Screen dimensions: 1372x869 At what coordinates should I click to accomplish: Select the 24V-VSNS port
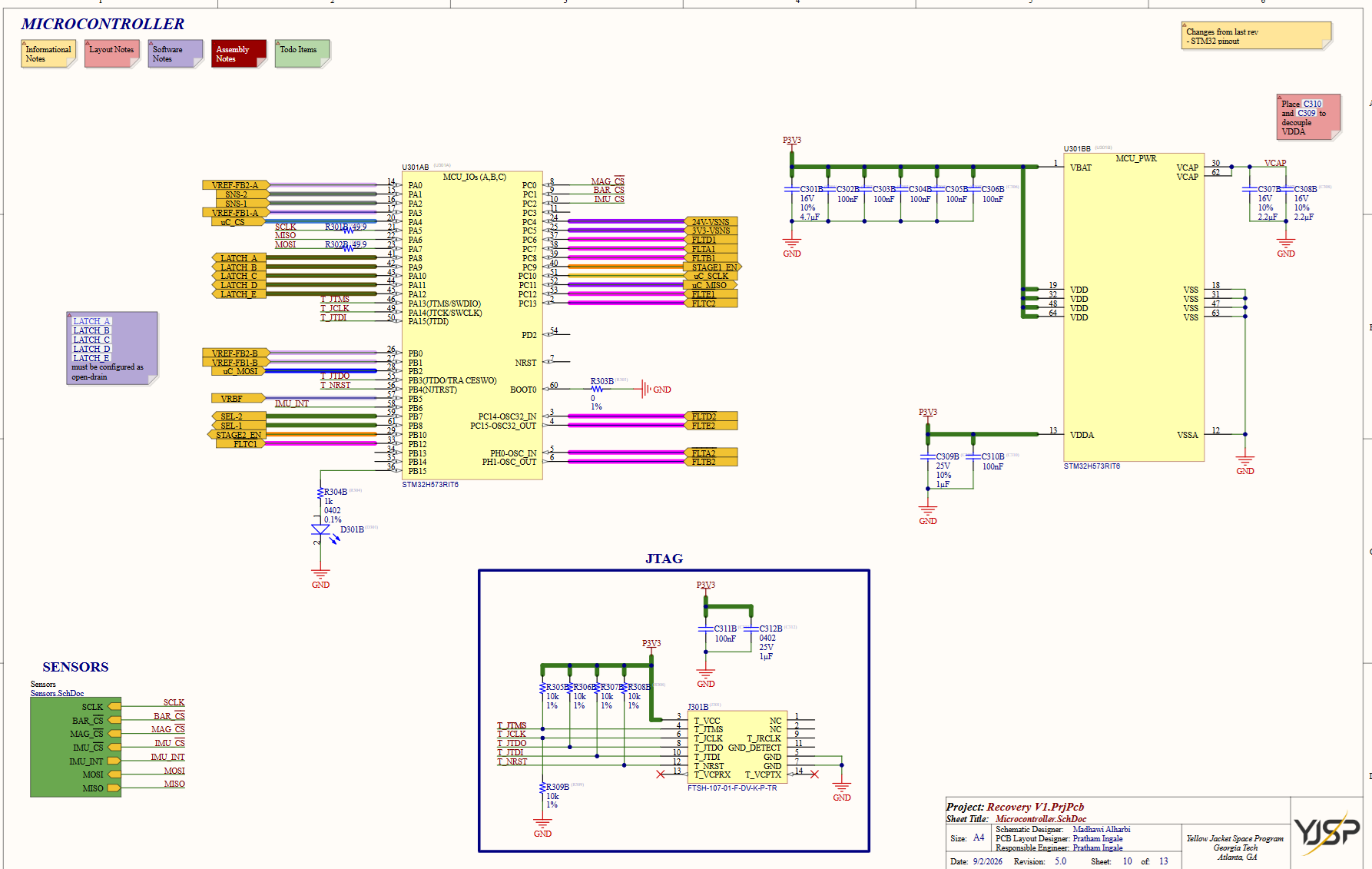tap(711, 222)
